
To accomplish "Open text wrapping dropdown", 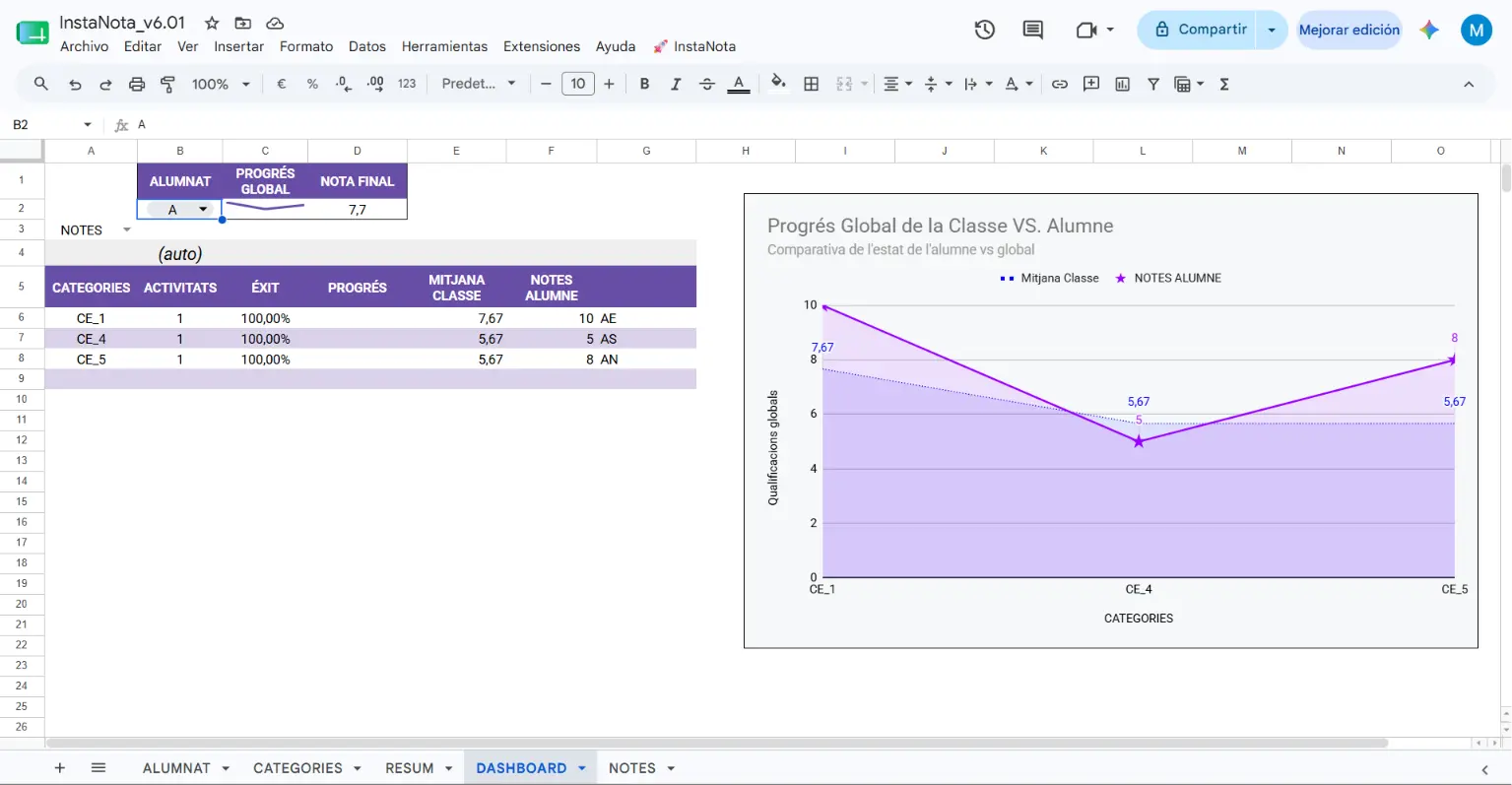I will click(978, 84).
